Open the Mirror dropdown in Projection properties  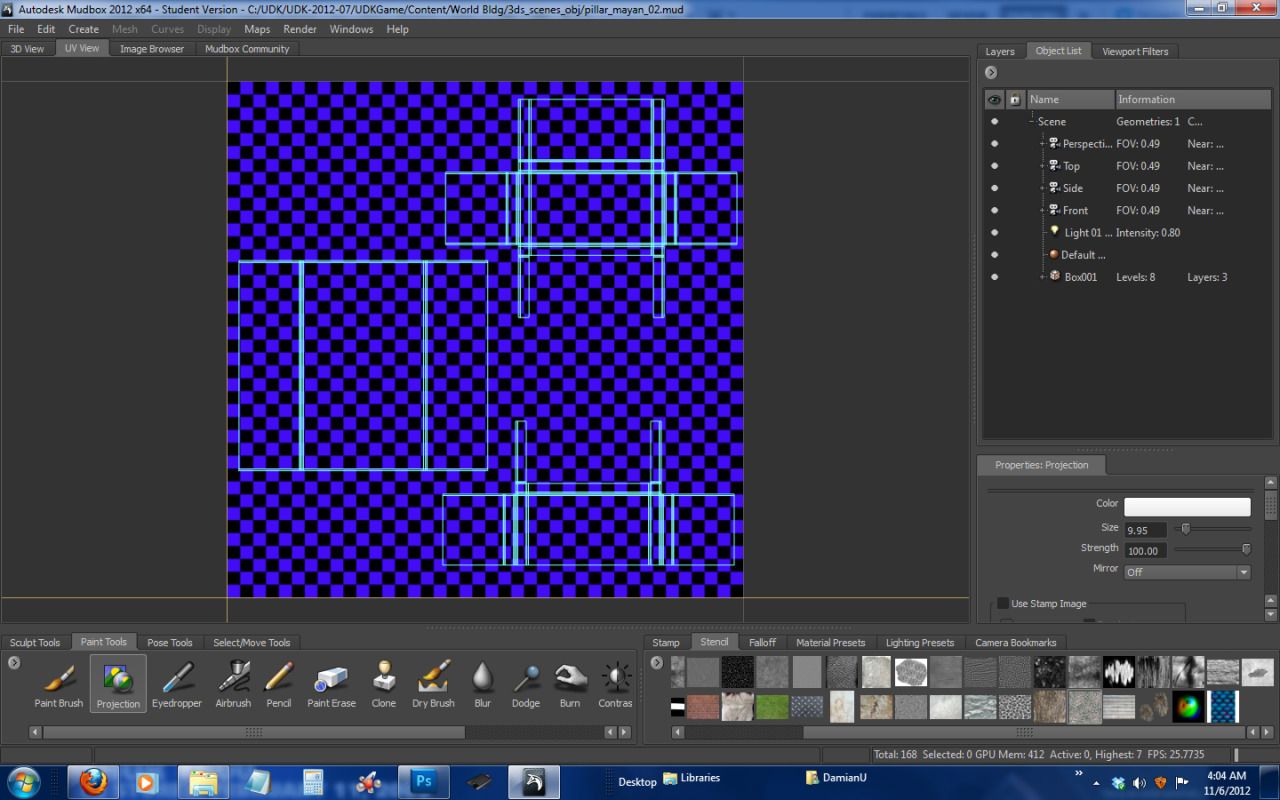pyautogui.click(x=1243, y=571)
